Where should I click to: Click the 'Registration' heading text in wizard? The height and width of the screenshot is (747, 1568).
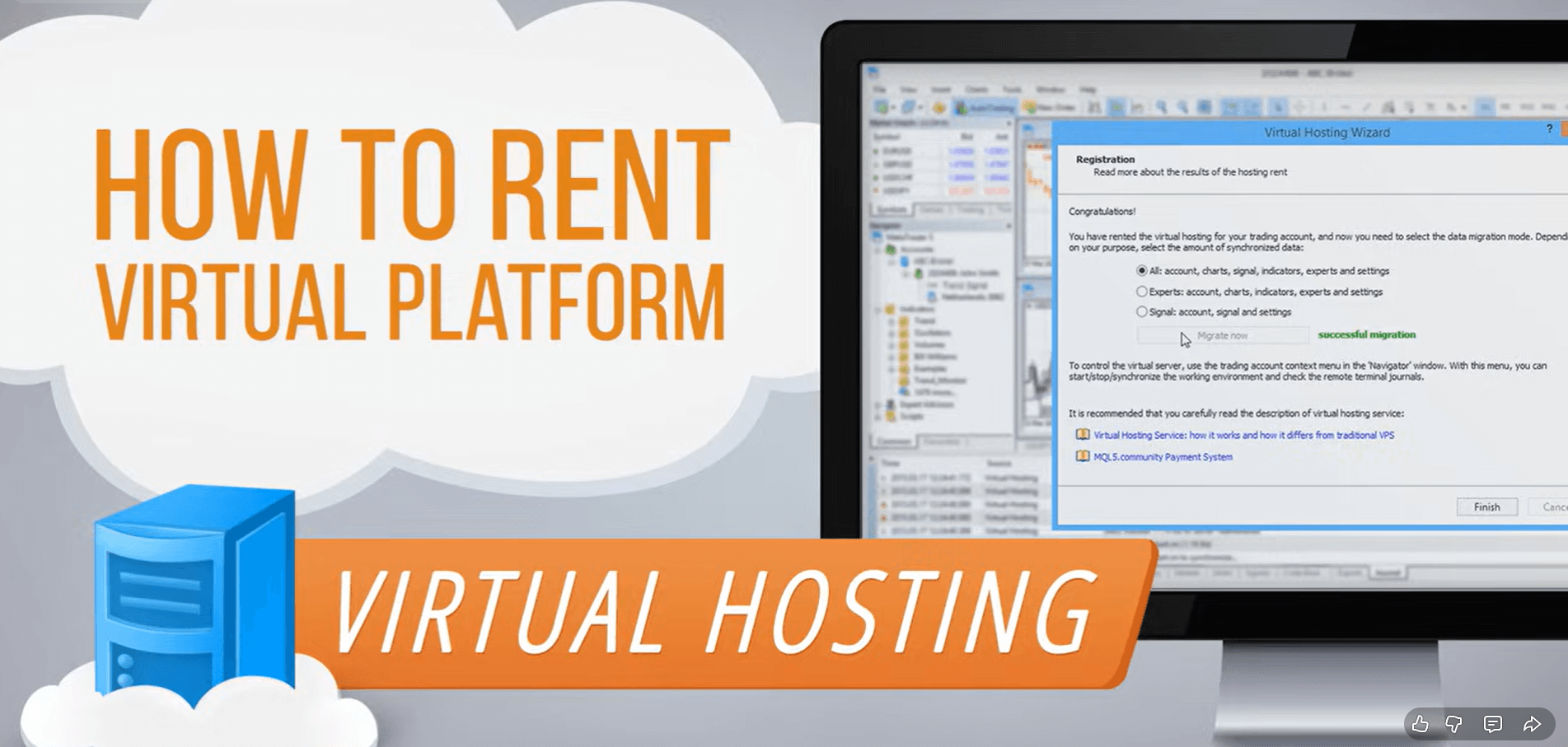(x=1105, y=159)
